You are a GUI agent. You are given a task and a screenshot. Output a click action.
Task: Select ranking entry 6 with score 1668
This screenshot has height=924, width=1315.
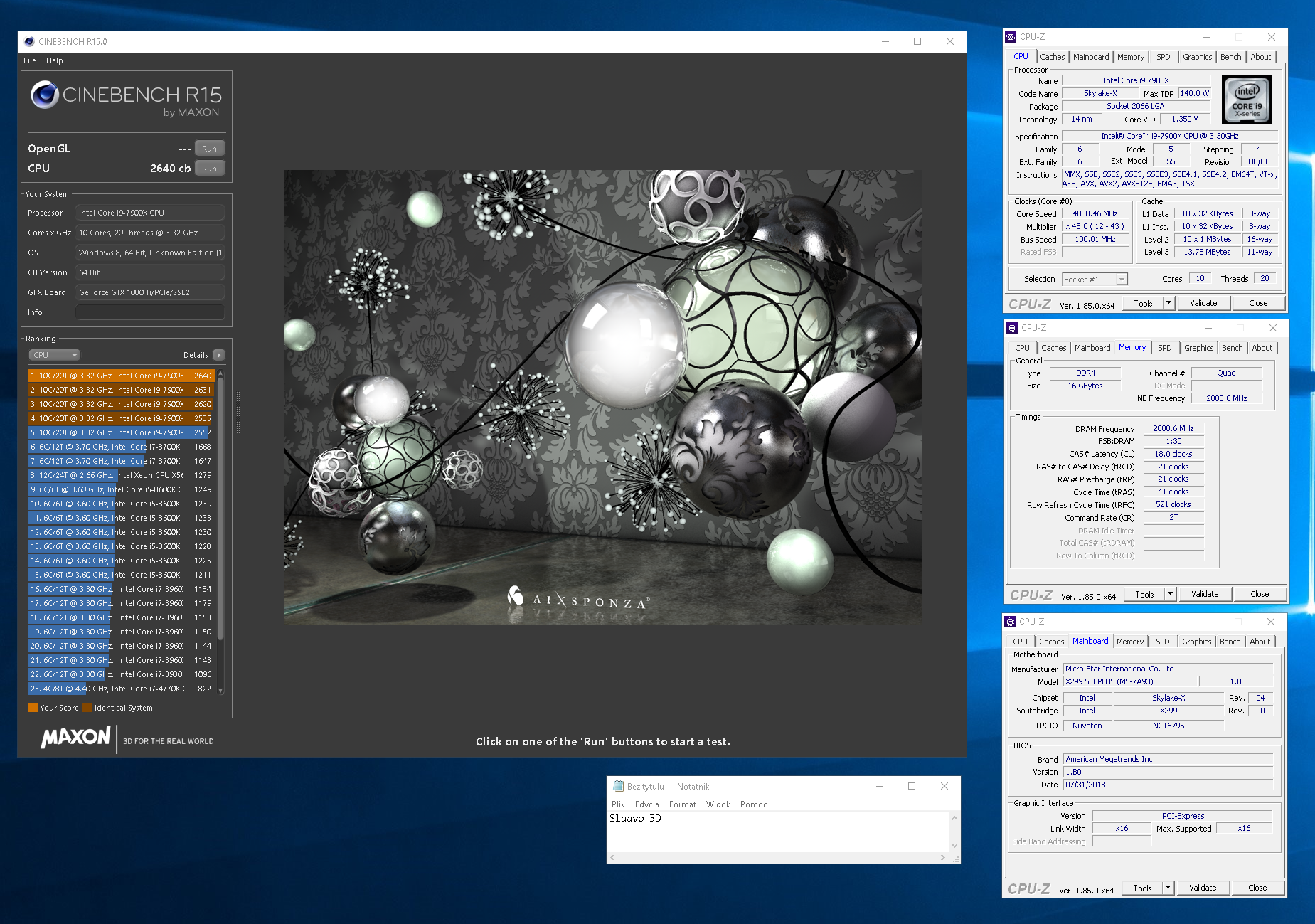pos(121,447)
